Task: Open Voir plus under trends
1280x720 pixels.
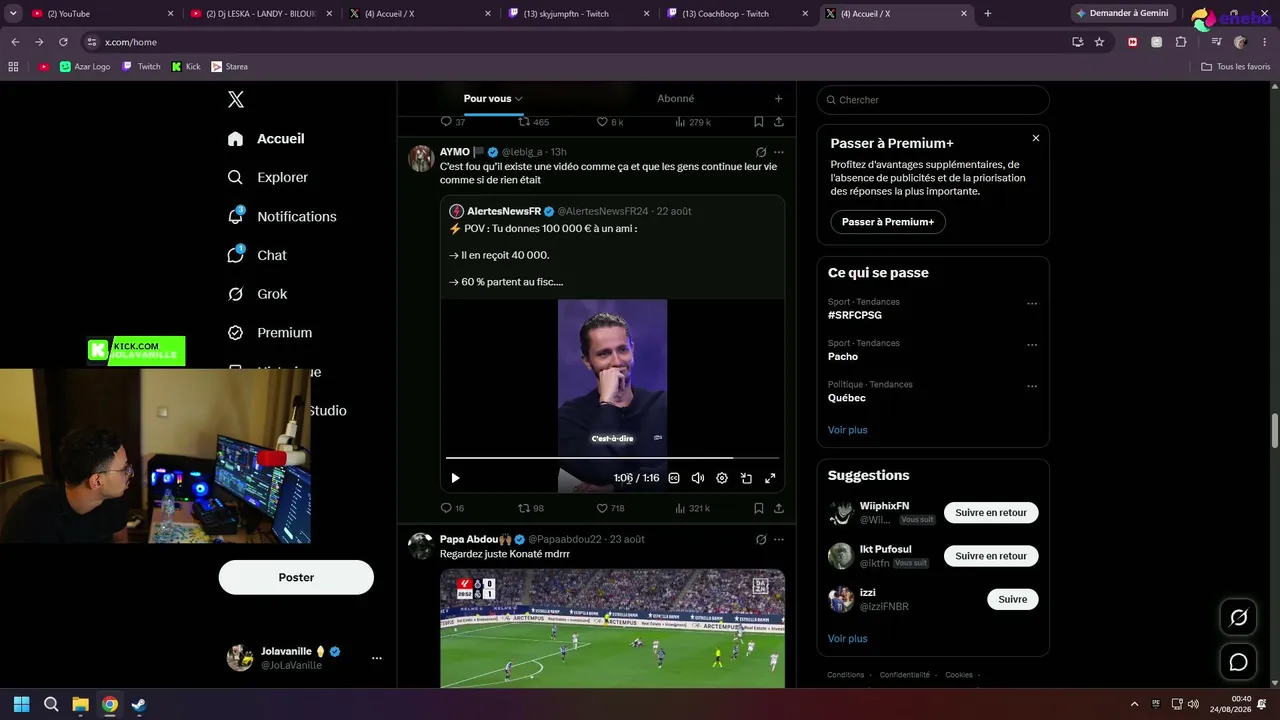Action: click(x=848, y=430)
